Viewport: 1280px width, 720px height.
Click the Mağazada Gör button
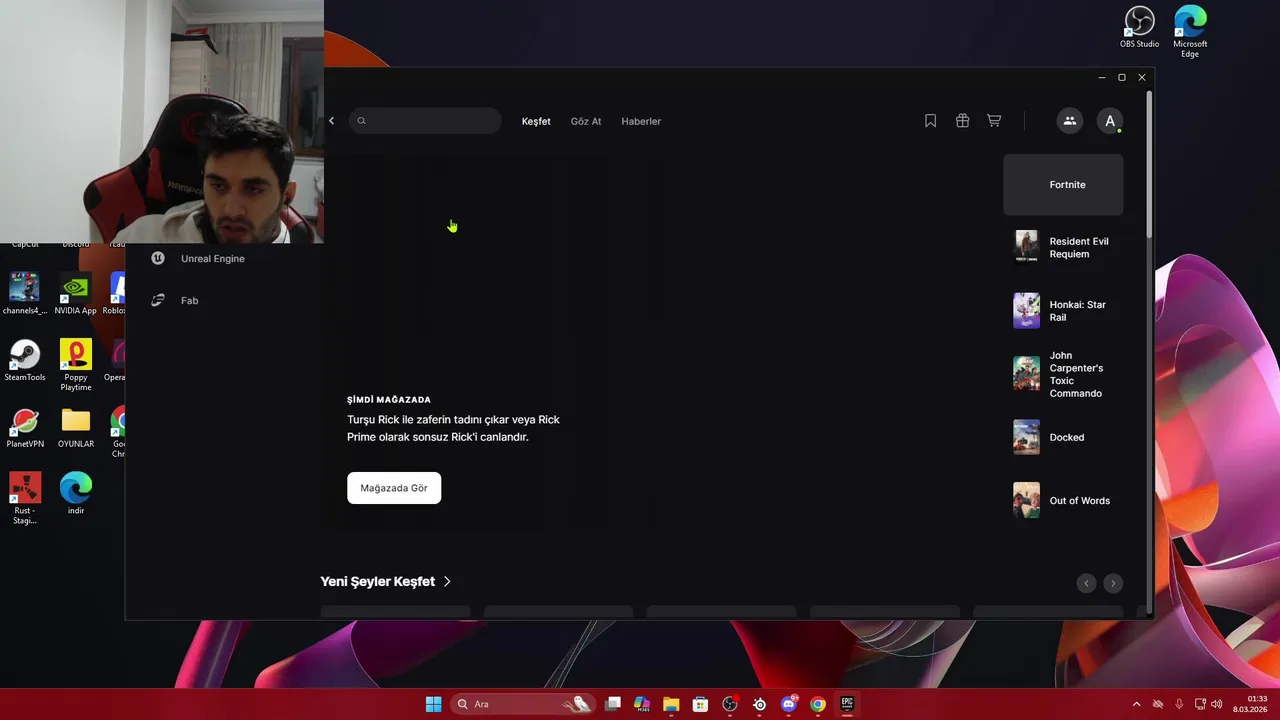pos(394,488)
